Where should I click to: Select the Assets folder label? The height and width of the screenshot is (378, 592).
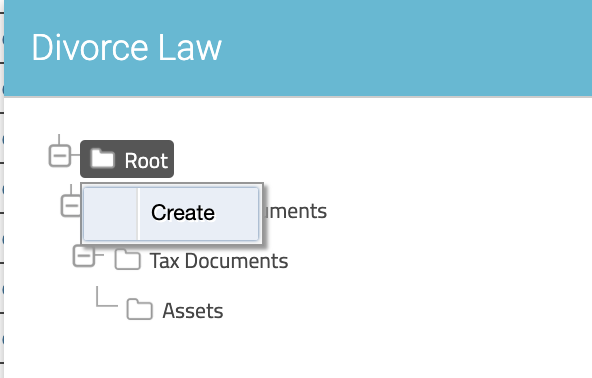coord(193,311)
